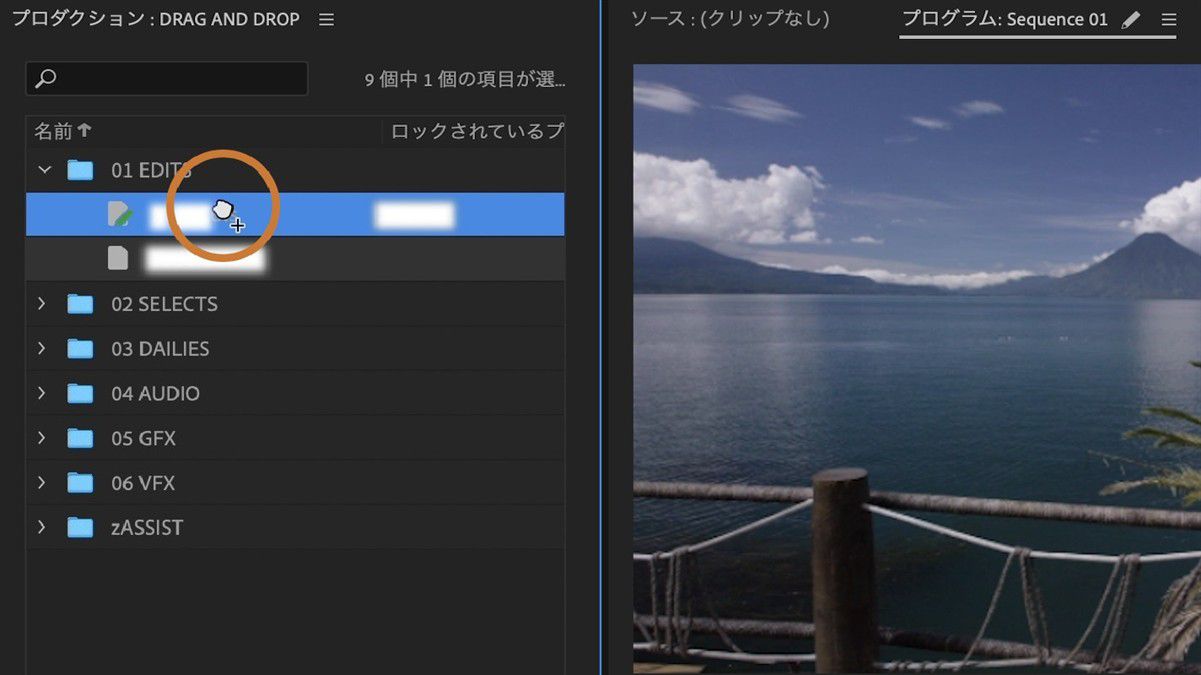Screen dimensions: 1201x675
Task: Switch to the プログラム: Sequence 01 tab
Action: [x=1004, y=19]
